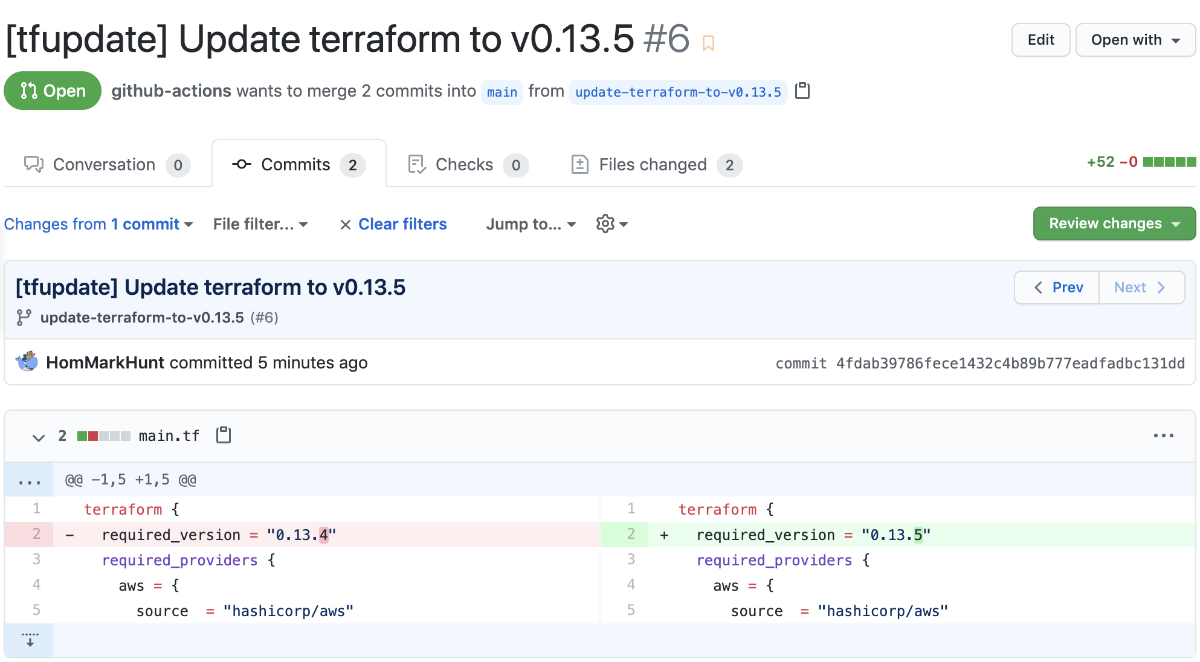Viewport: 1200px width, 662px height.
Task: Copy branch name with clipboard icon
Action: pos(802,91)
